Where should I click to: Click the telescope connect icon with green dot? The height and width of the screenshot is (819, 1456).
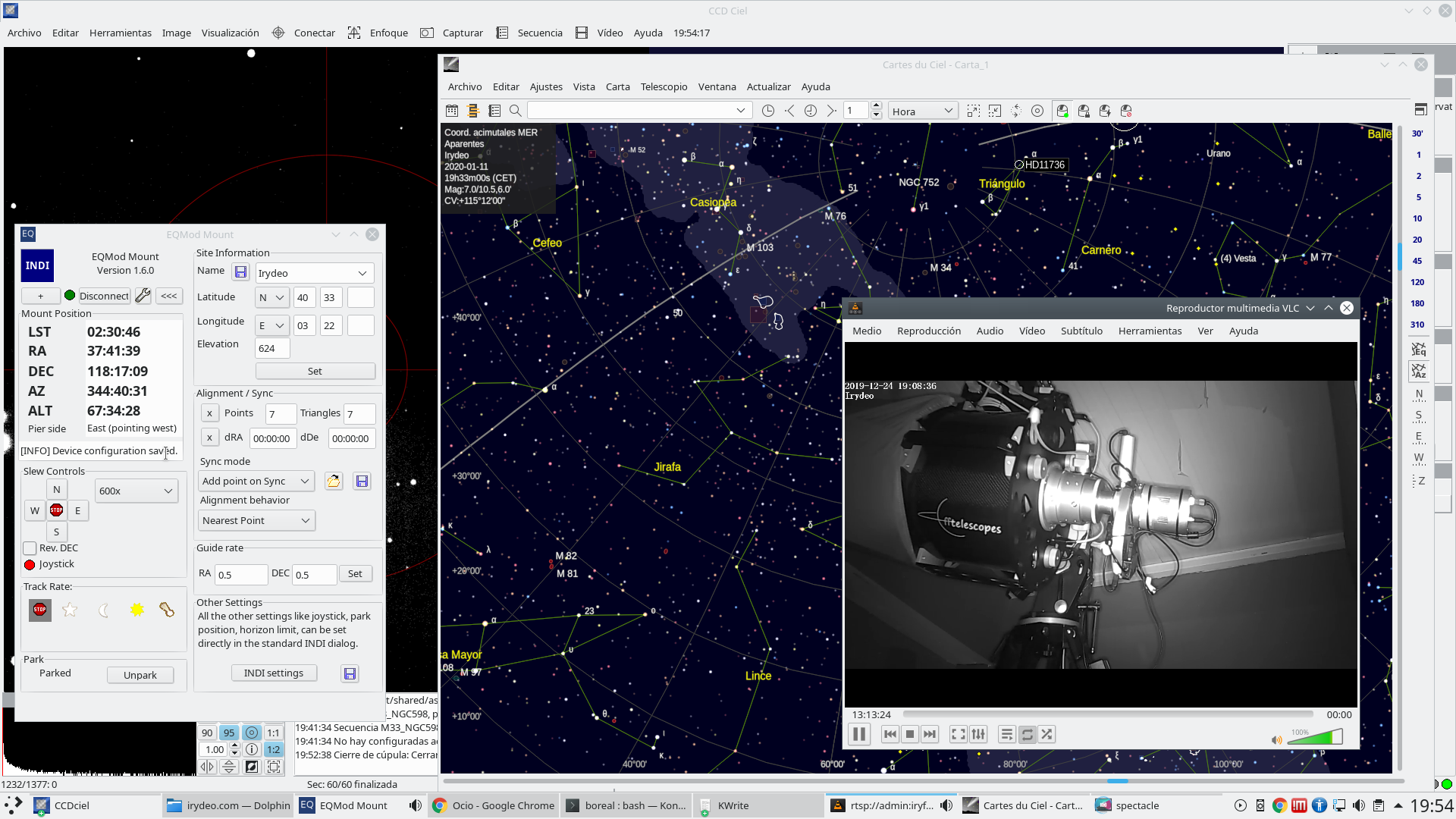click(x=1062, y=111)
